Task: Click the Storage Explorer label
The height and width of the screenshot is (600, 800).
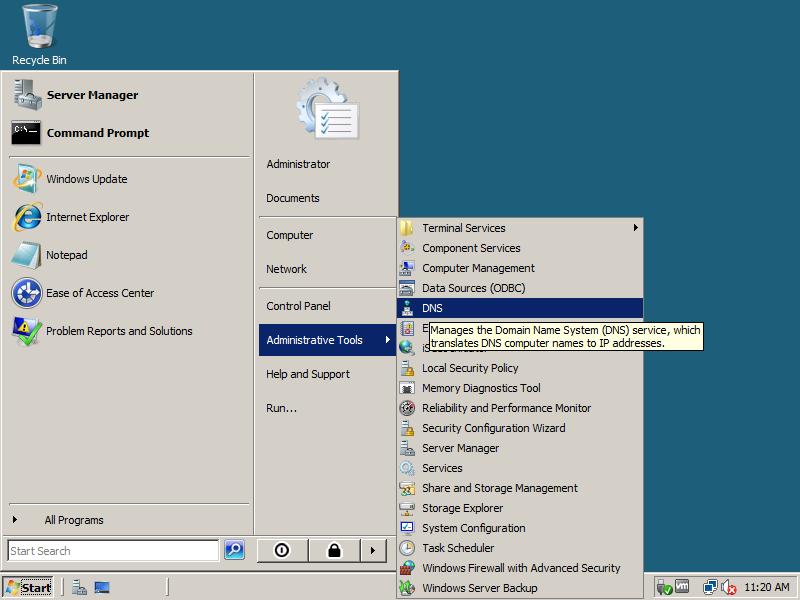Action: (462, 508)
